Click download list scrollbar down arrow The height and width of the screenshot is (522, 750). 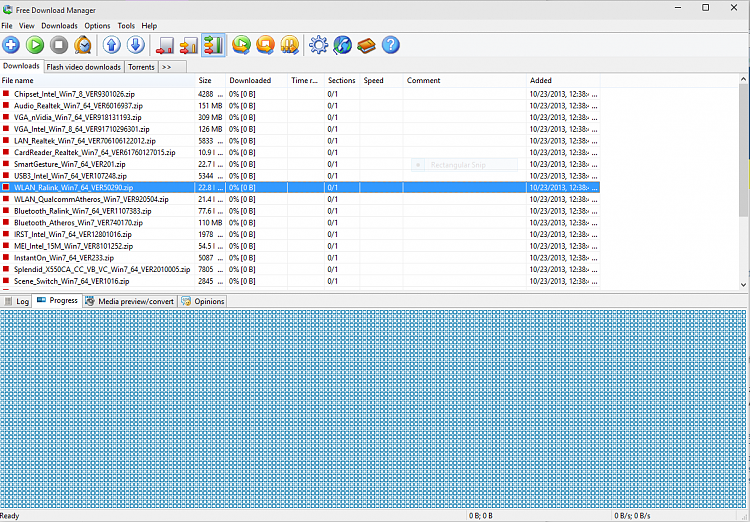coord(743,285)
